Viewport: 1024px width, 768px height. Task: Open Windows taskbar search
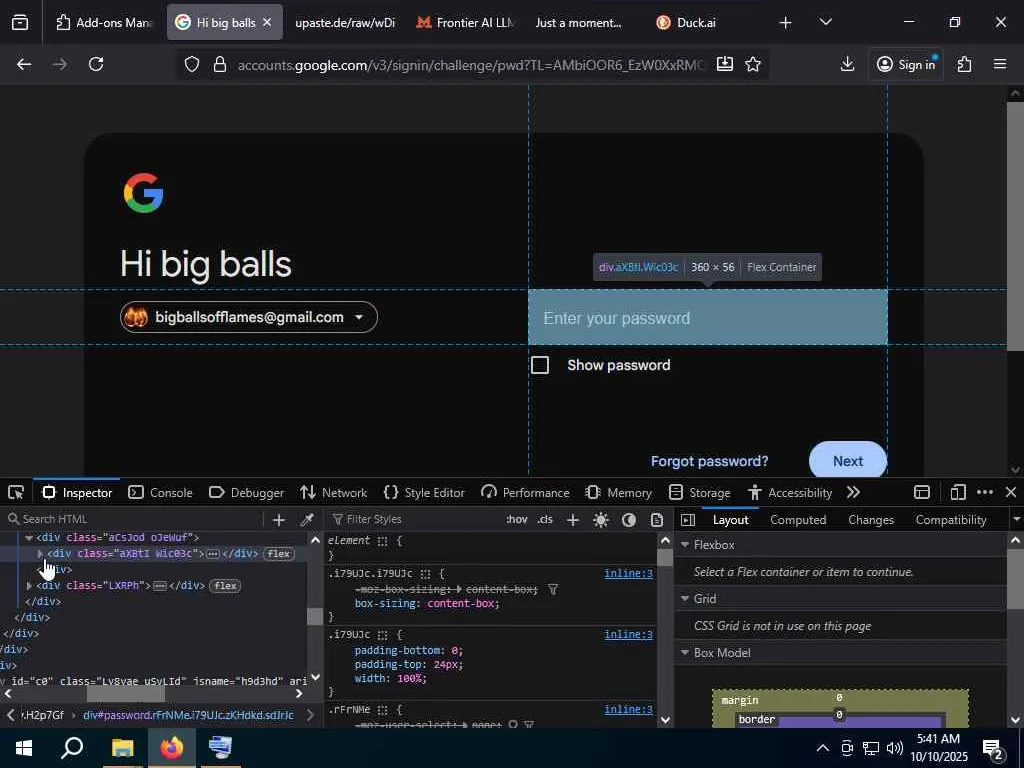pyautogui.click(x=72, y=748)
